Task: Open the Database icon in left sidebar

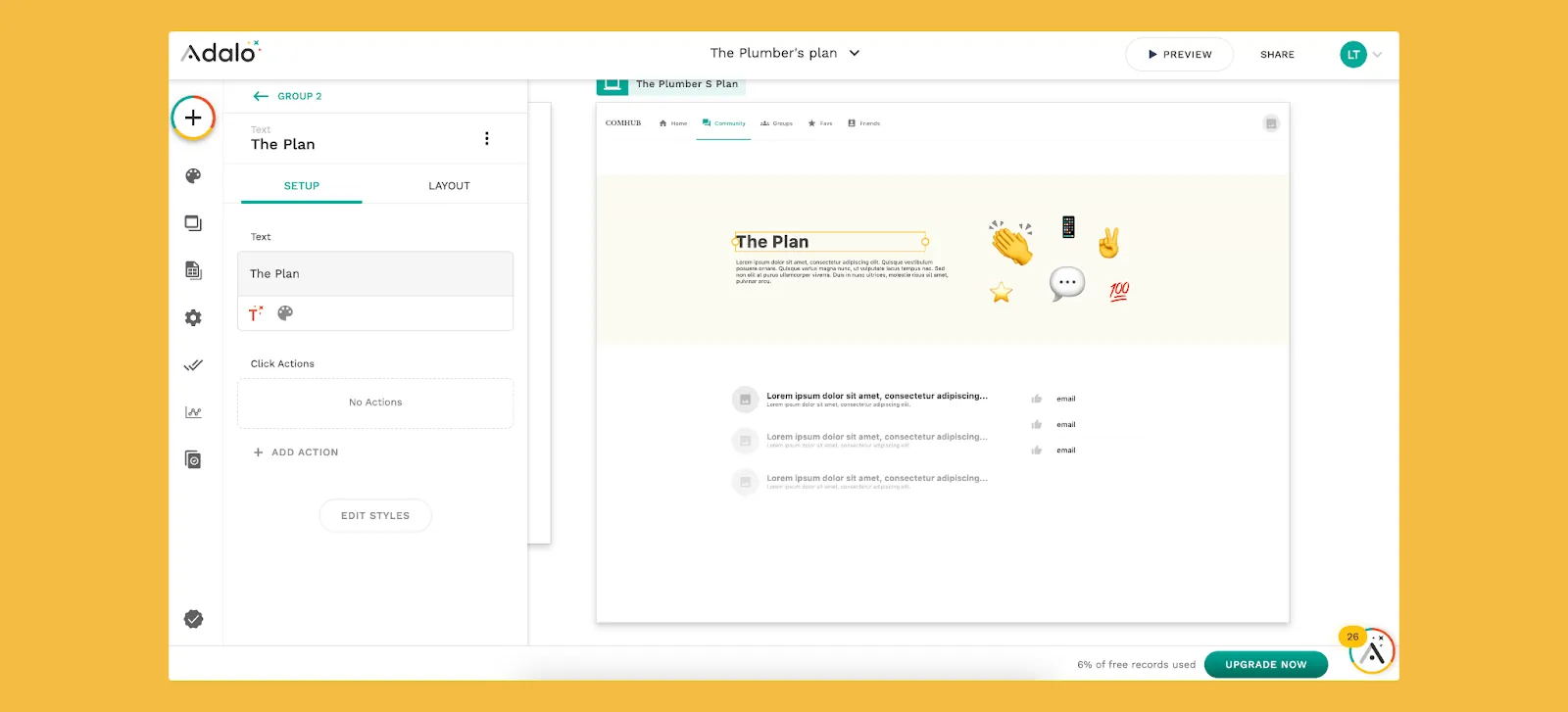Action: (193, 270)
